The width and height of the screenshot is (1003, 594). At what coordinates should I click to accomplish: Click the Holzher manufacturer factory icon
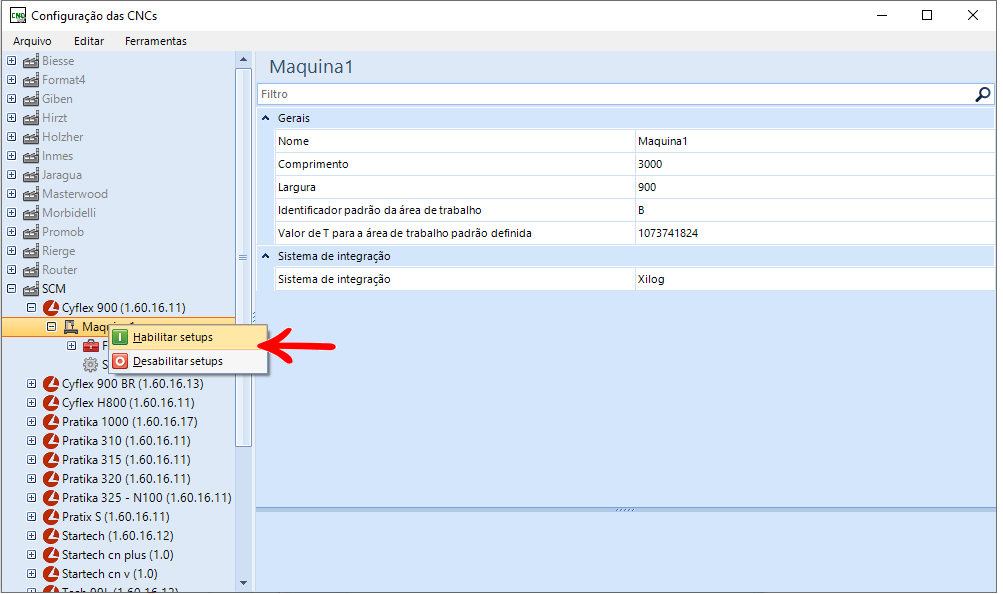[x=31, y=137]
